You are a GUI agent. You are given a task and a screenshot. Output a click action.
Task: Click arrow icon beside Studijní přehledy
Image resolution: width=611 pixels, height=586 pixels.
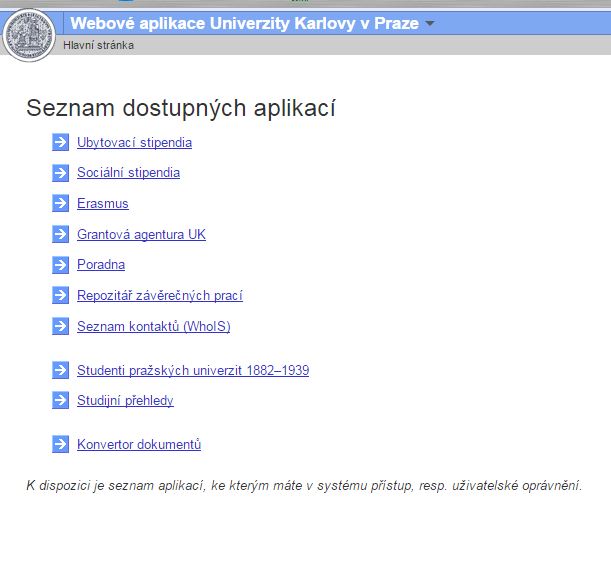pos(60,401)
